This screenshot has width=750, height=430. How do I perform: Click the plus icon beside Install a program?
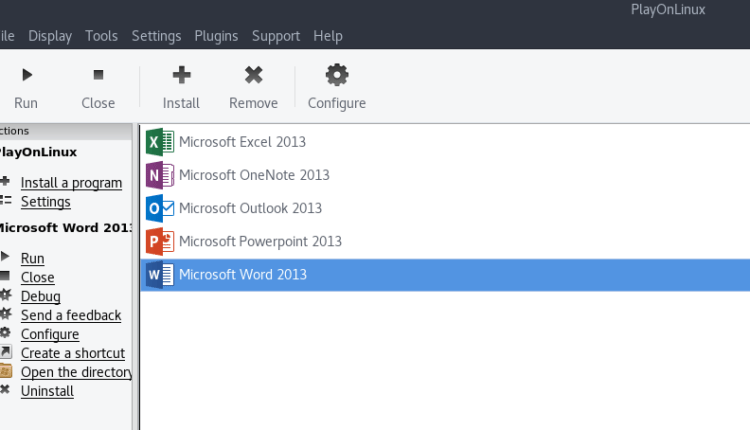coord(5,181)
